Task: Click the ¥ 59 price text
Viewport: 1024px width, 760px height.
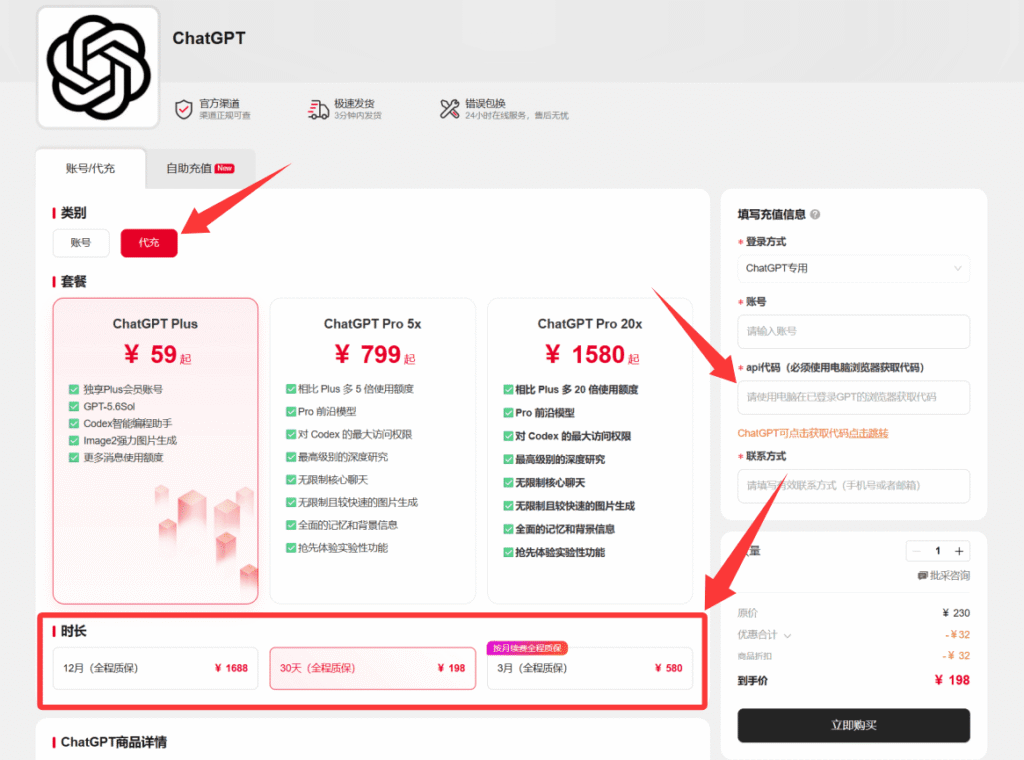Action: tap(157, 355)
